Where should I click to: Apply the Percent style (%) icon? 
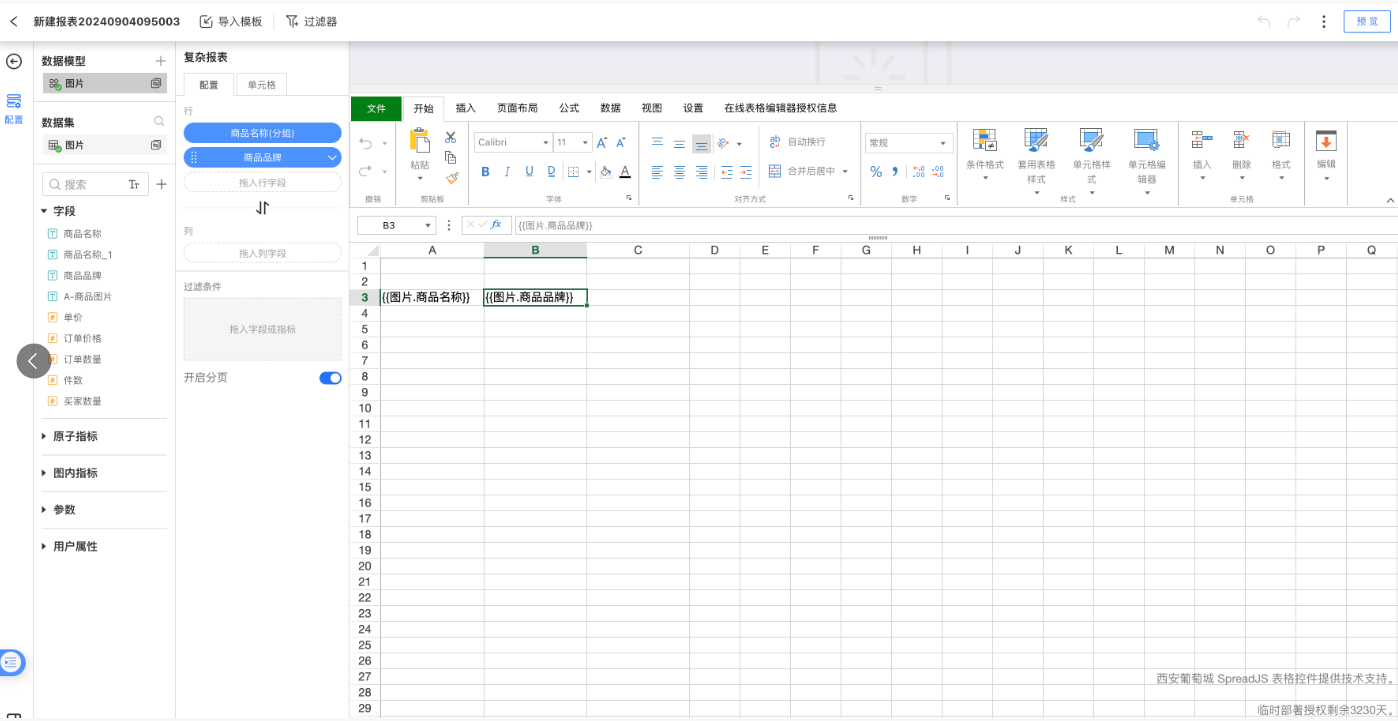click(x=876, y=171)
